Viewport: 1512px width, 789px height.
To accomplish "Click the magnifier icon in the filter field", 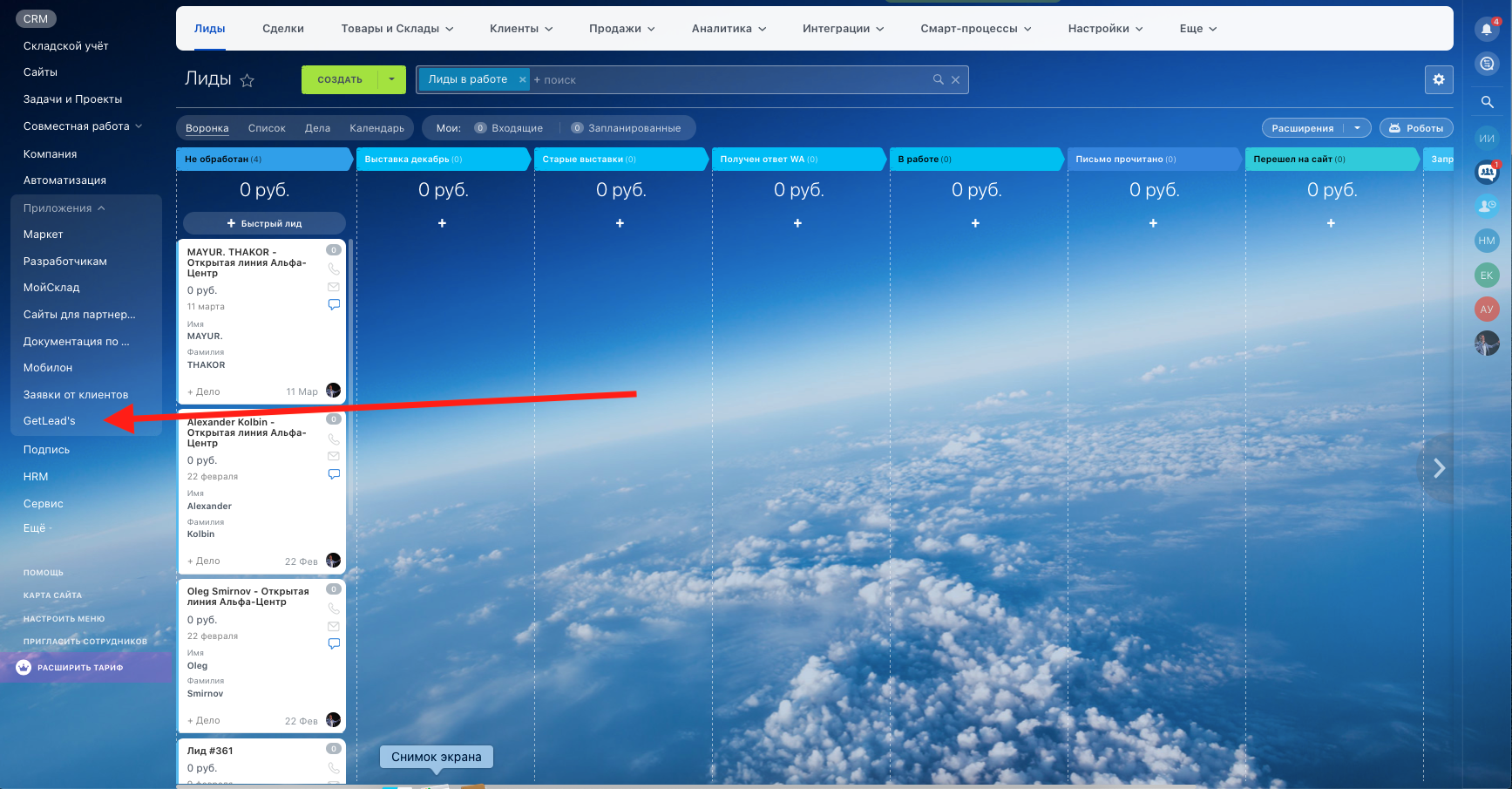I will (939, 79).
